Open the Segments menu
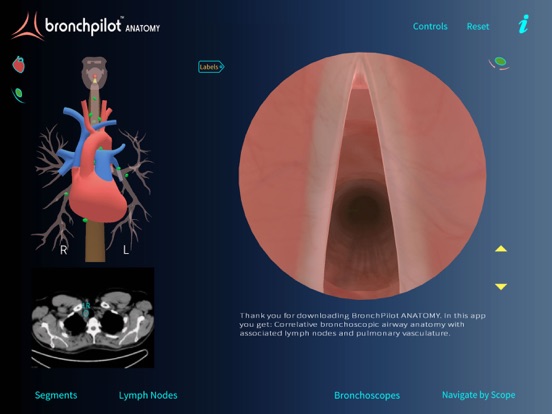Screen dimensions: 552x414 56,395
